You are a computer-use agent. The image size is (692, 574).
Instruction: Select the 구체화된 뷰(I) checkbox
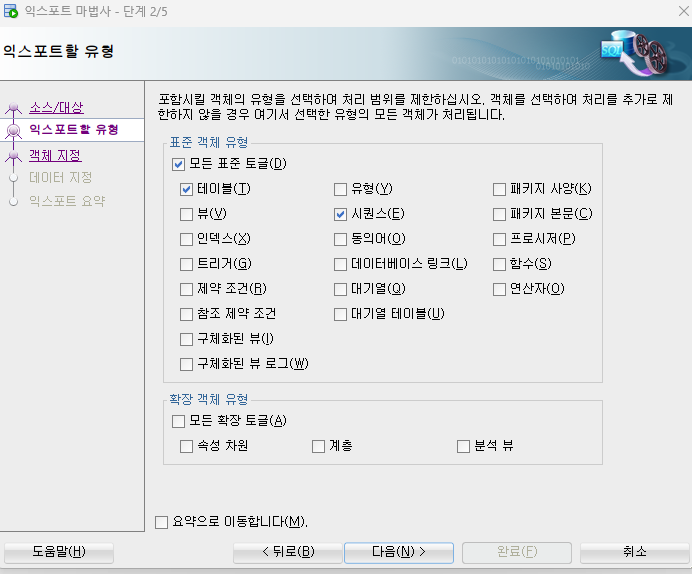186,340
